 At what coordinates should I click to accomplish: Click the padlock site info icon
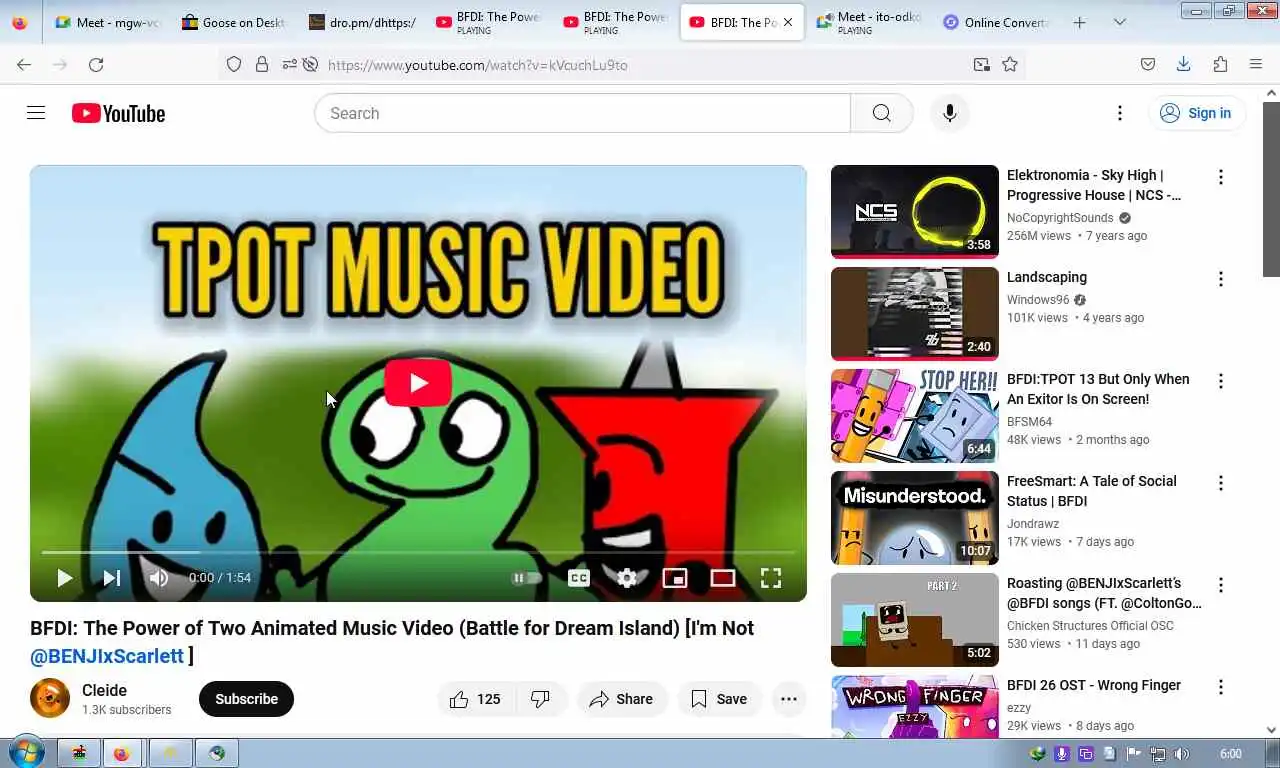pyautogui.click(x=262, y=64)
